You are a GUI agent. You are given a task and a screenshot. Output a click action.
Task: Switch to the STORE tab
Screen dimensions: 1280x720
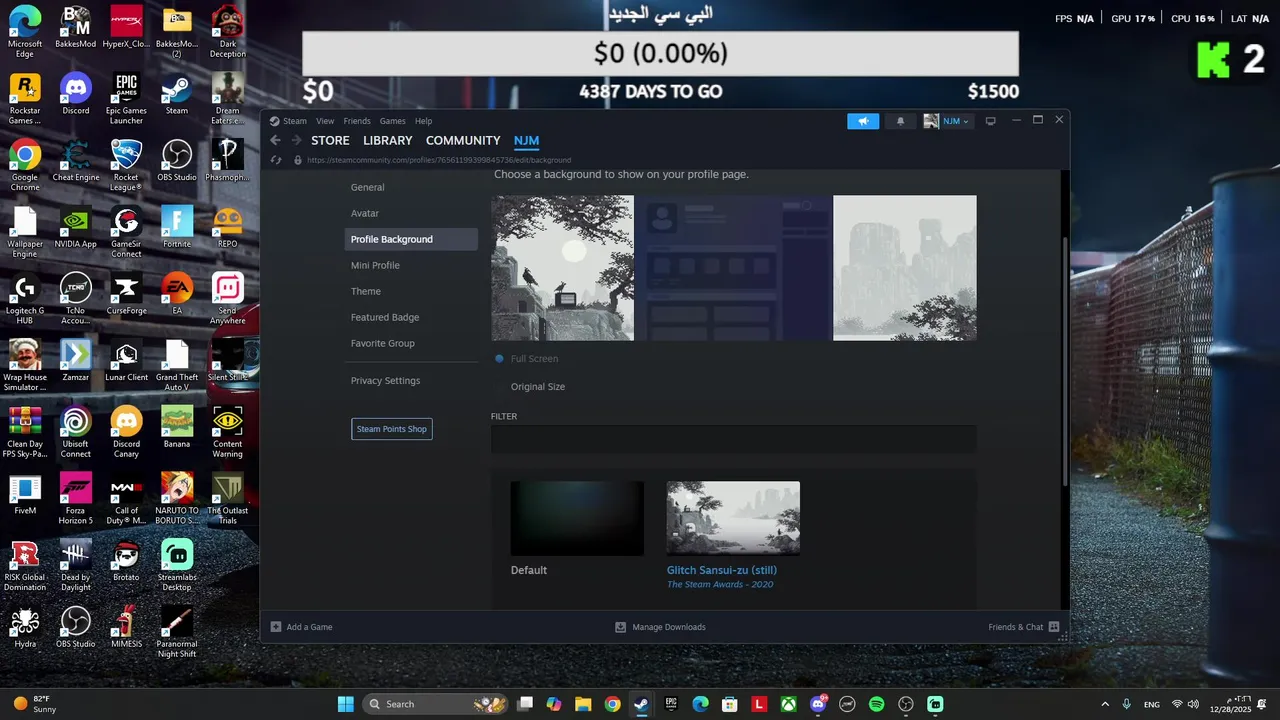330,141
